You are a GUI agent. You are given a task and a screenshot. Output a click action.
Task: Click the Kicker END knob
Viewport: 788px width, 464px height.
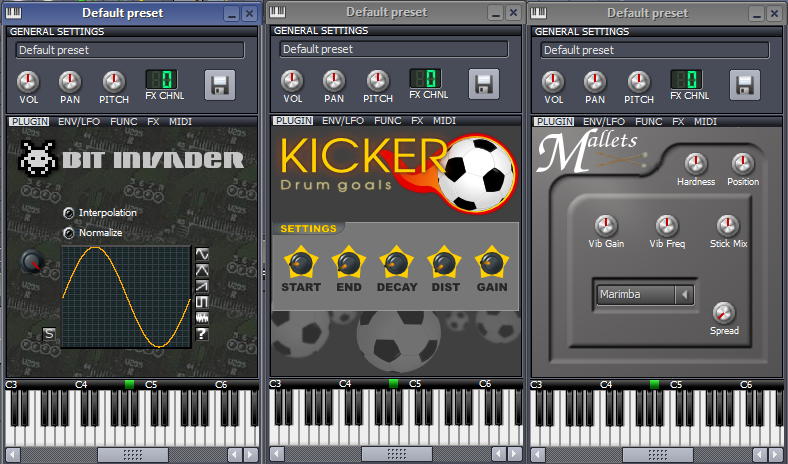[x=348, y=263]
